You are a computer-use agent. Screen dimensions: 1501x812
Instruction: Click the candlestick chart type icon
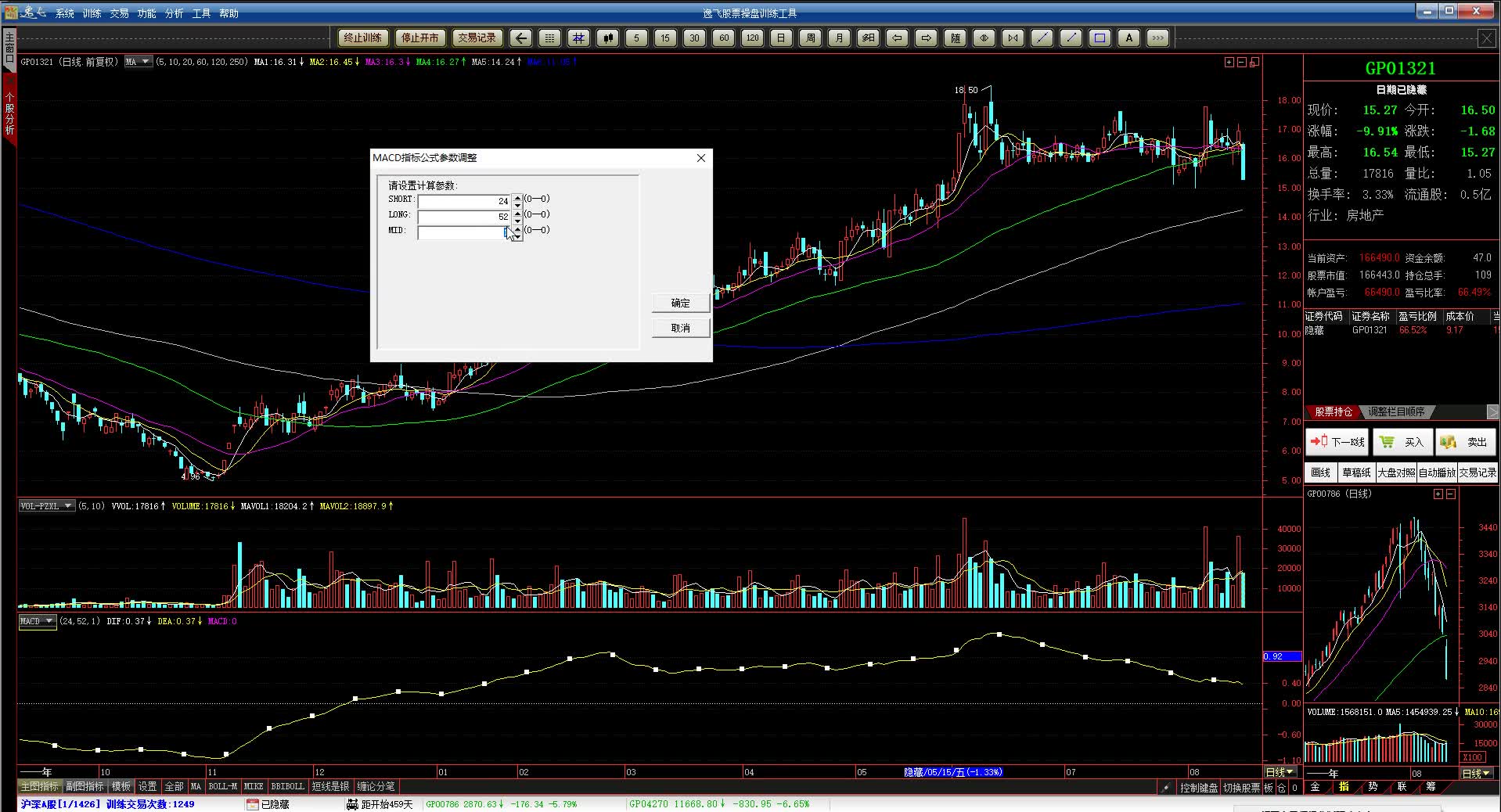pyautogui.click(x=607, y=38)
